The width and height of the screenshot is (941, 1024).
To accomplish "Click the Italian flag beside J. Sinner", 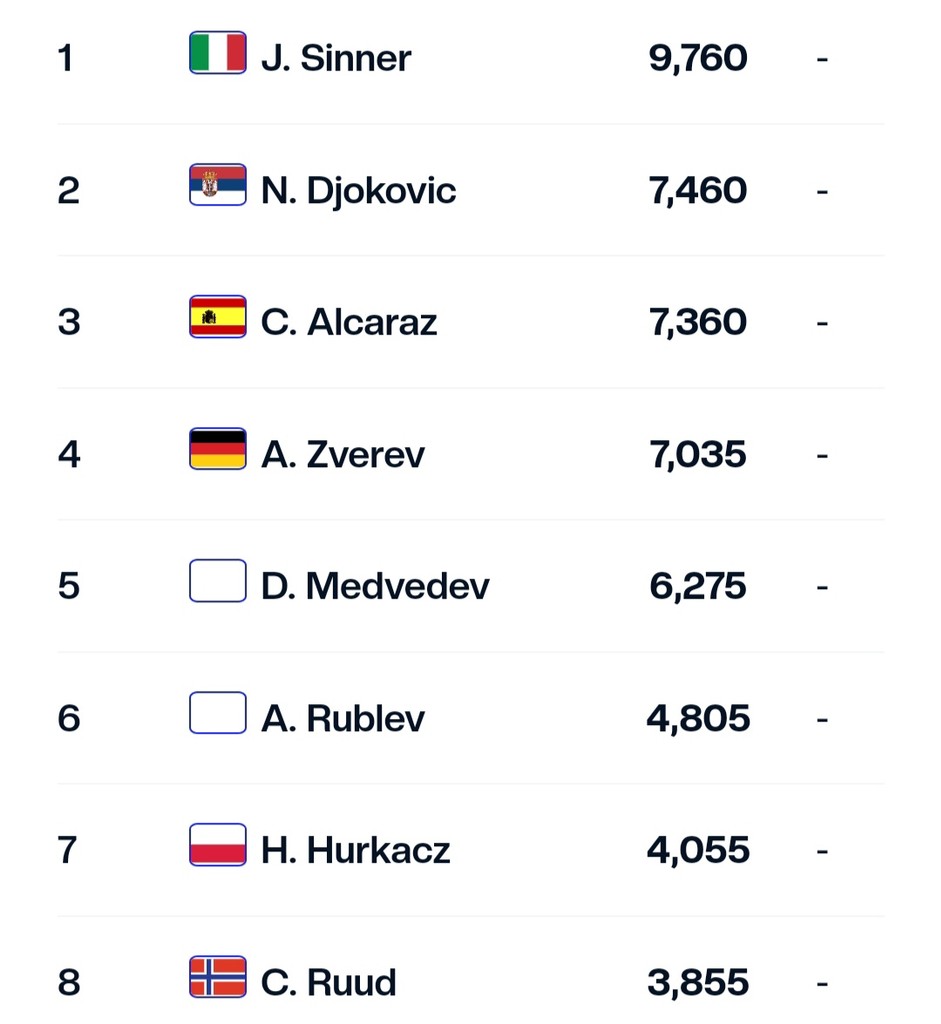I will [217, 53].
